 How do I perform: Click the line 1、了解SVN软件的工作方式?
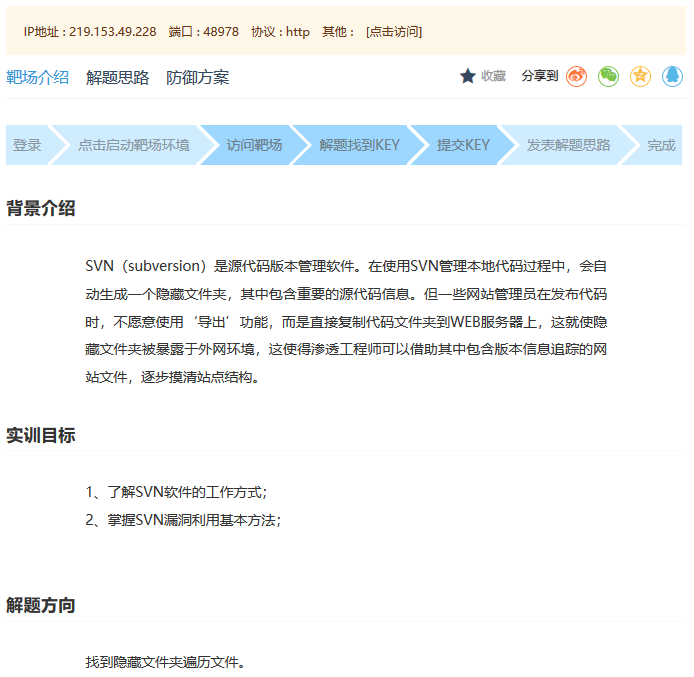[176, 492]
